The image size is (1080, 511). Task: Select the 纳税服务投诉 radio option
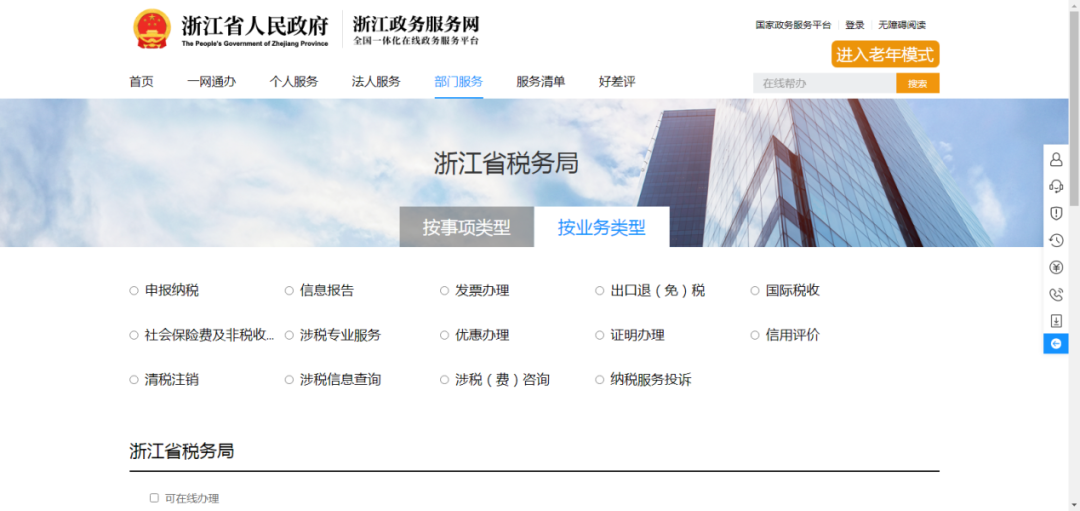tap(599, 379)
